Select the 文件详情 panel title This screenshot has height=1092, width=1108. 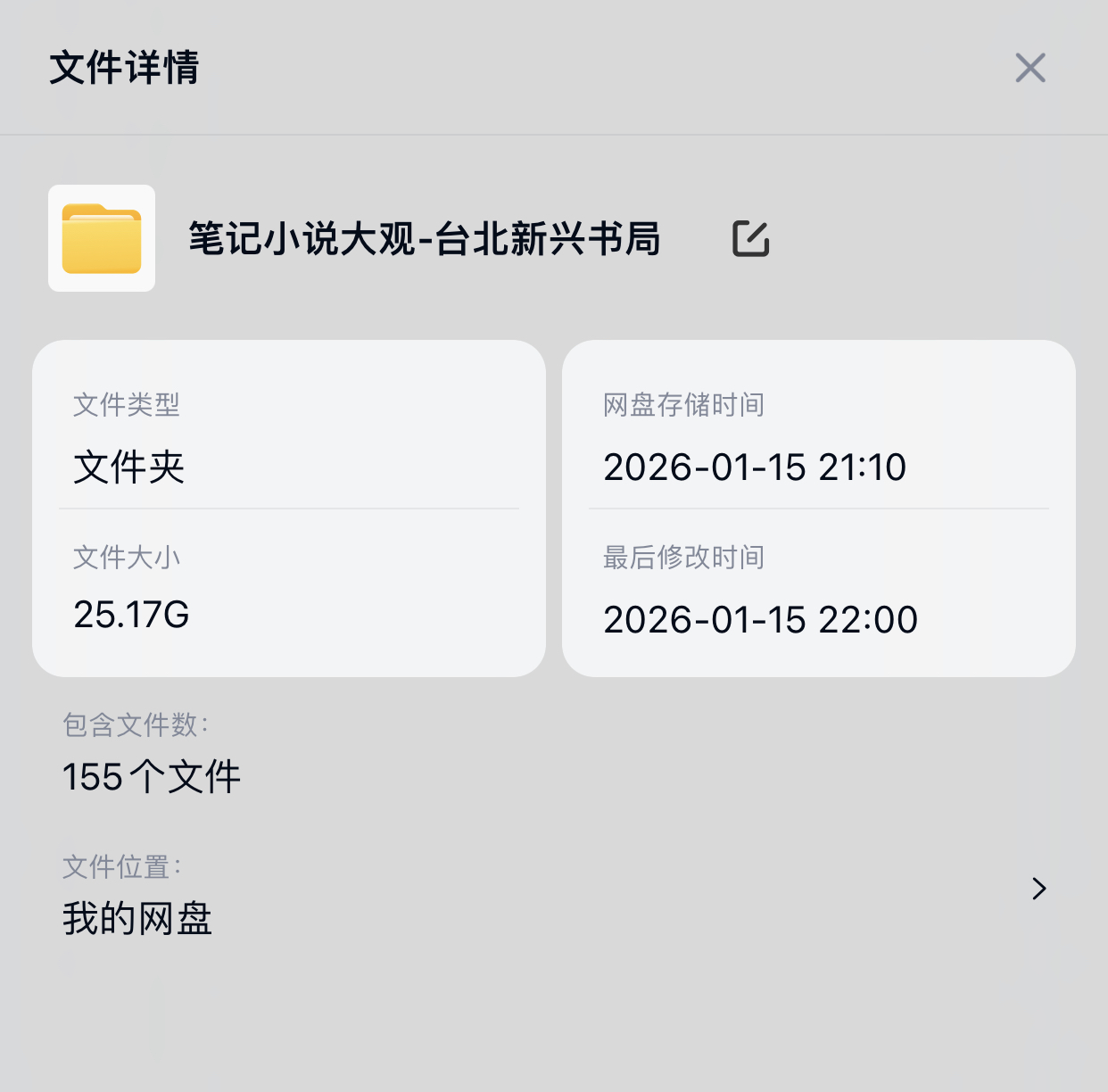click(124, 68)
